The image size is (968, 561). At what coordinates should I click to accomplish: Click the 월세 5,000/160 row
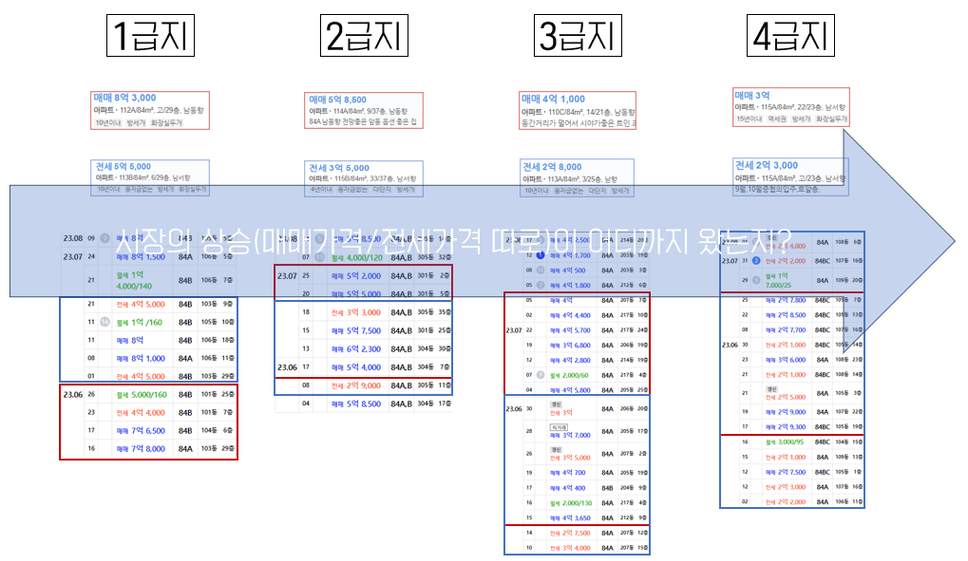(x=148, y=394)
